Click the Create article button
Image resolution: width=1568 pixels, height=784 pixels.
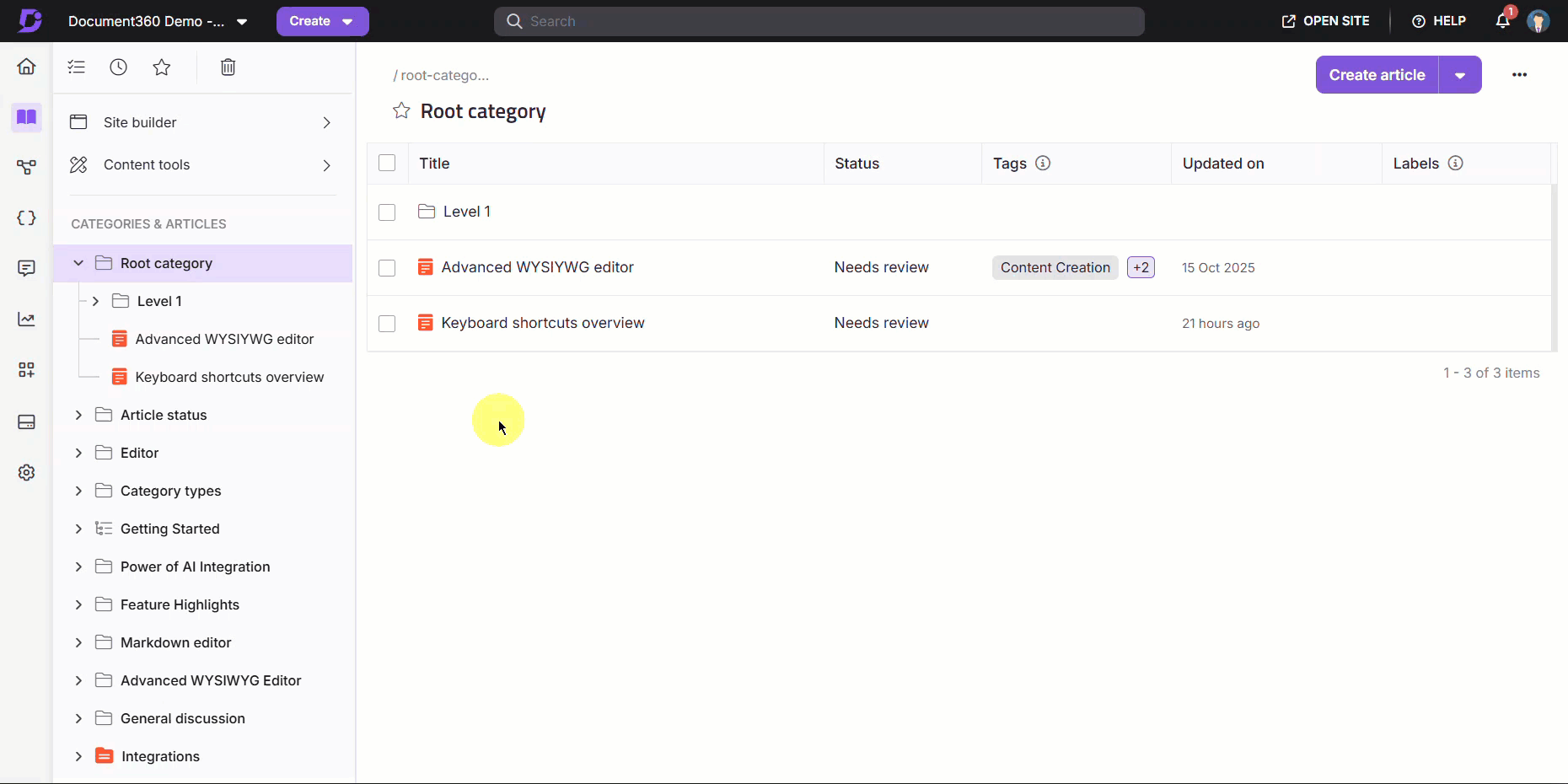point(1377,75)
